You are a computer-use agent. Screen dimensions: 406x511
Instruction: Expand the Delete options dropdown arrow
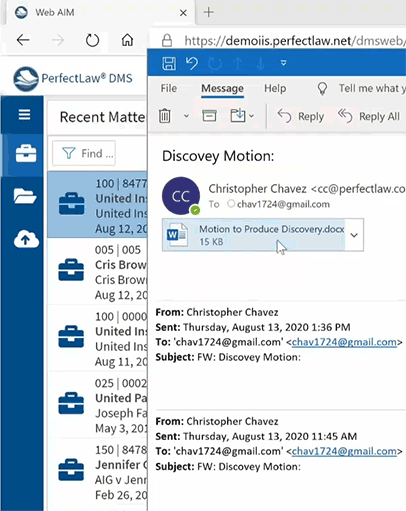coord(186,116)
